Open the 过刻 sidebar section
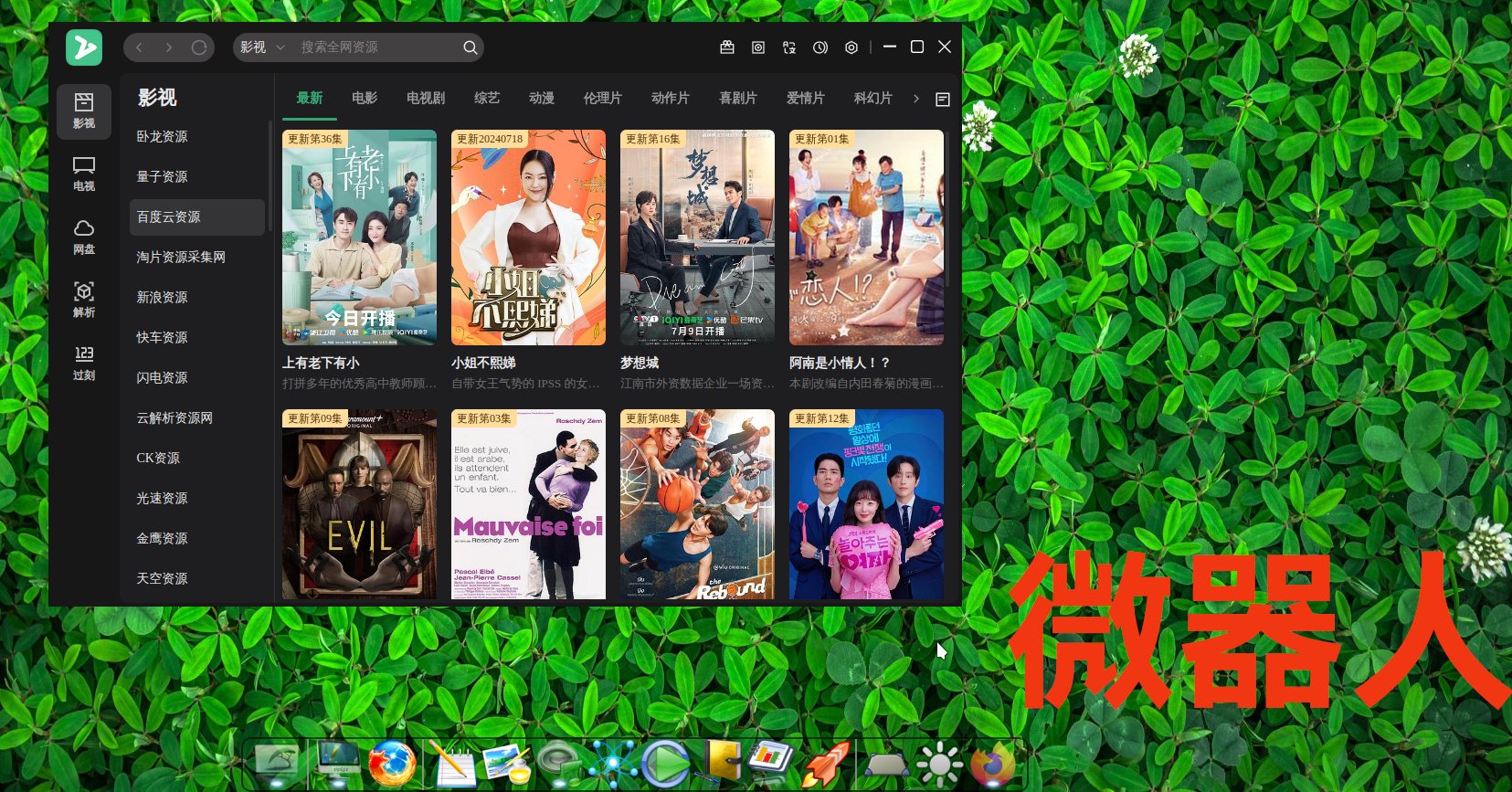Viewport: 1512px width, 792px height. click(84, 363)
